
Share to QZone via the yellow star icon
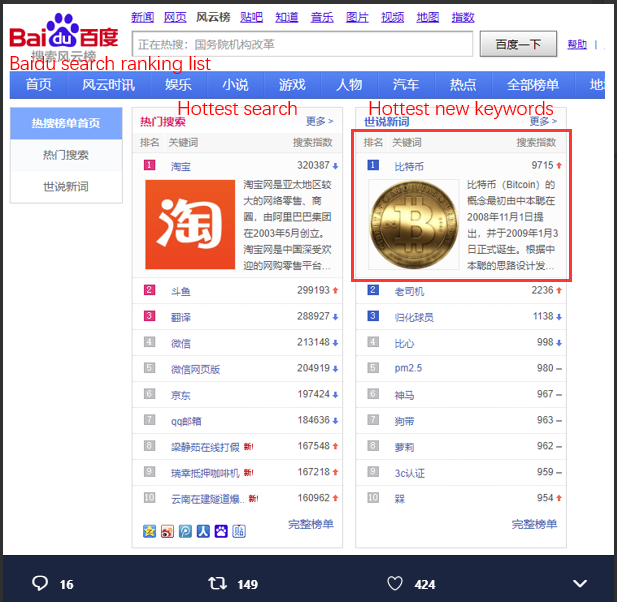point(149,531)
